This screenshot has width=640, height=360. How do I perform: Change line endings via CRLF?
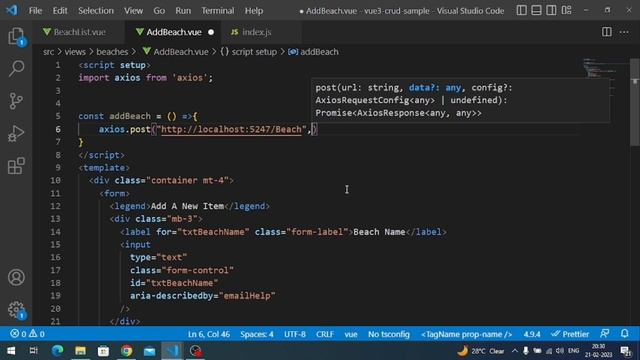coord(325,334)
